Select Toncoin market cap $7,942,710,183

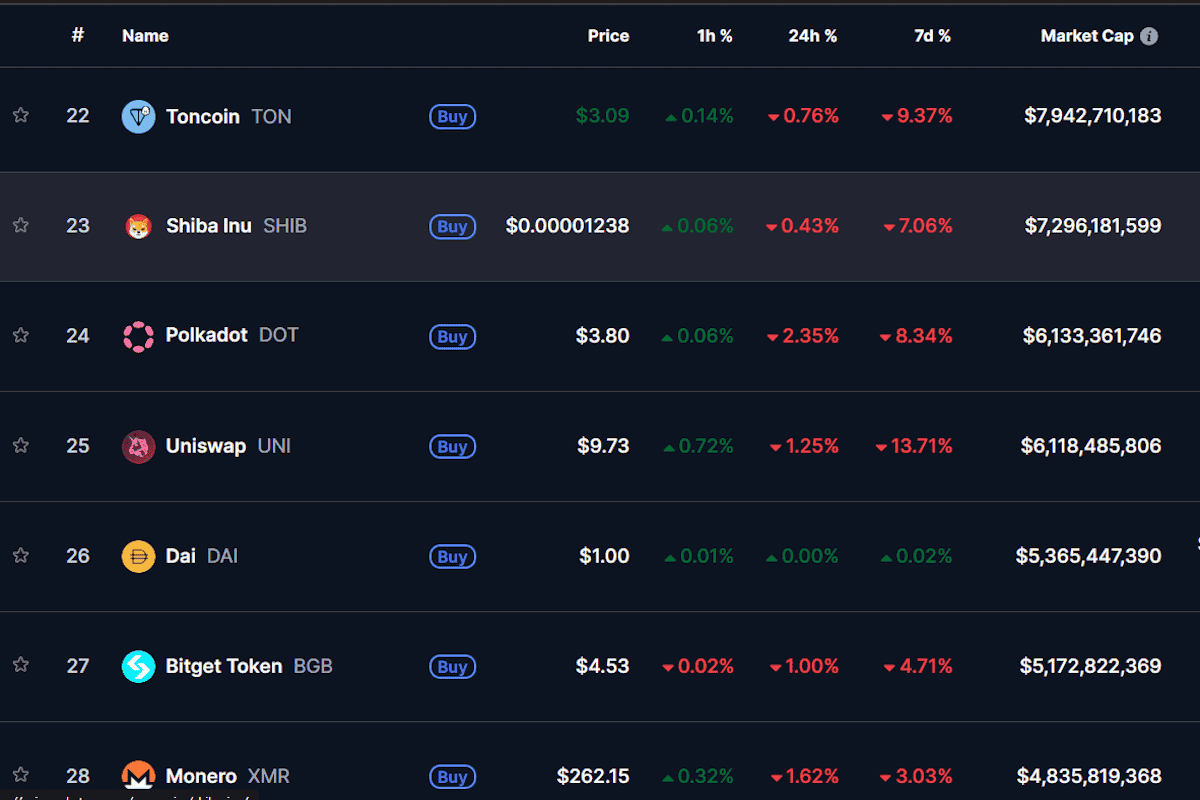[x=1093, y=116]
